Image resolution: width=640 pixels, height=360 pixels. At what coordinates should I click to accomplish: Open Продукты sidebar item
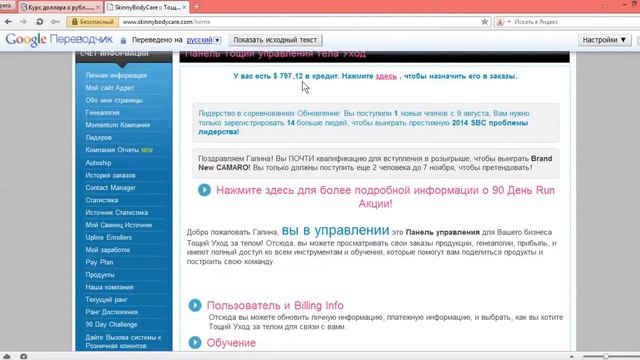click(100, 275)
